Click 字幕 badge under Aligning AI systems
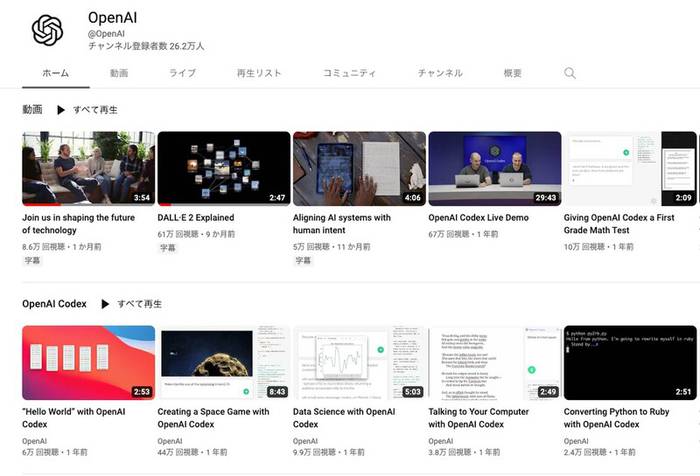The image size is (700, 476). tap(303, 260)
